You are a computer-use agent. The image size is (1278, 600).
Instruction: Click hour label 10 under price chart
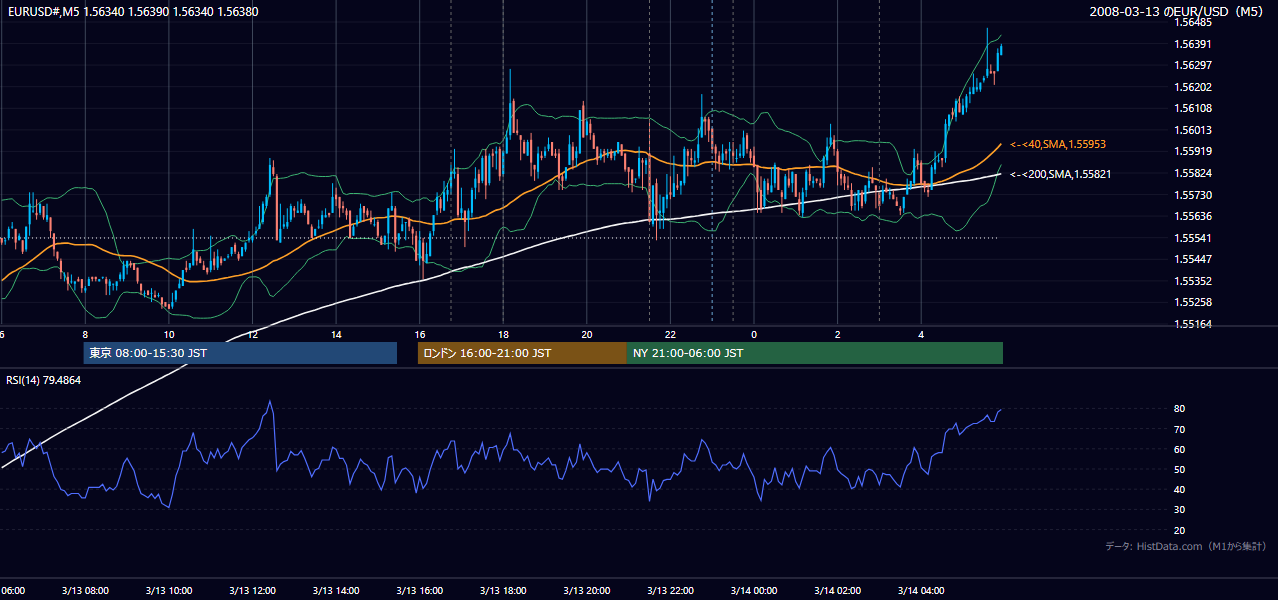click(x=168, y=335)
